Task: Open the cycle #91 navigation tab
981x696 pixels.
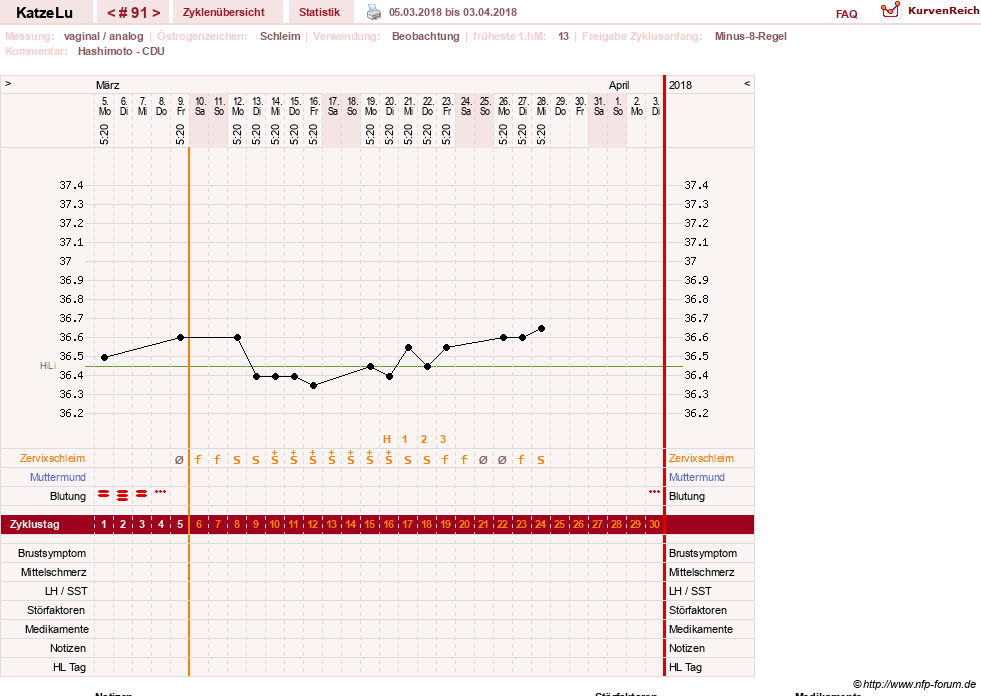Action: pyautogui.click(x=133, y=12)
